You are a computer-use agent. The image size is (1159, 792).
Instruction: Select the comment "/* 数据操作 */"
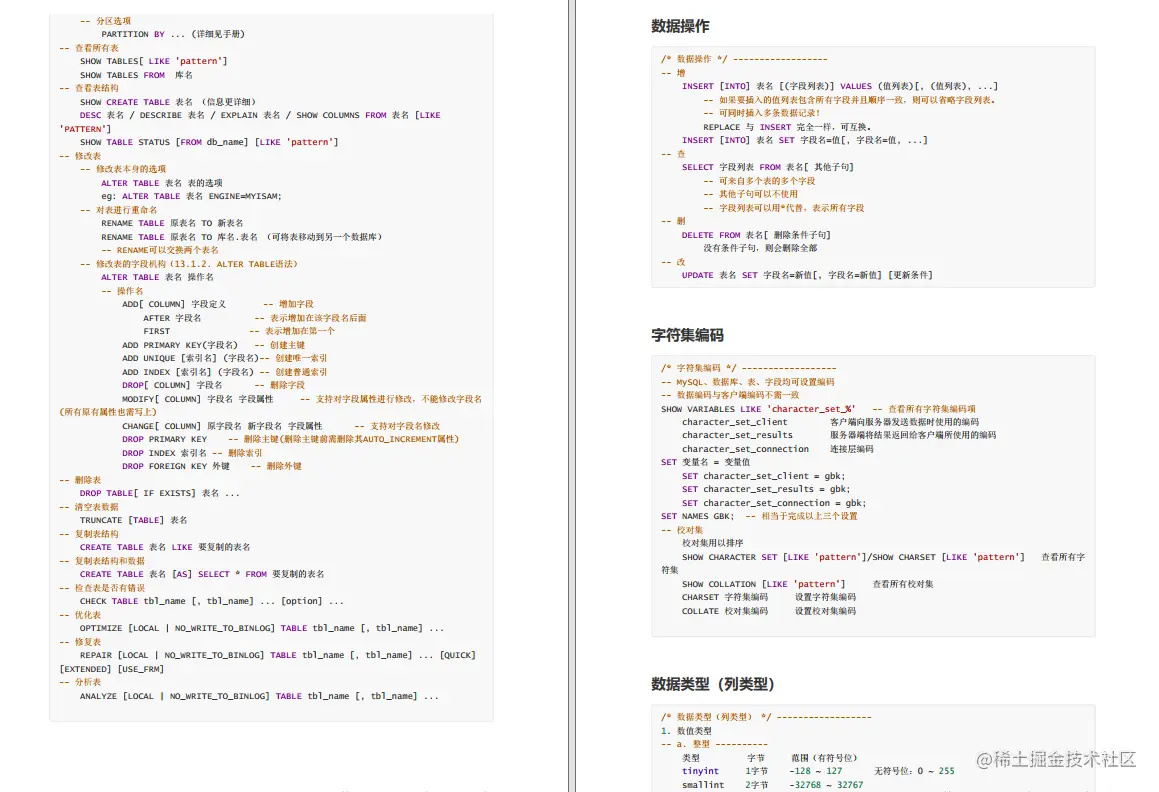[x=744, y=59]
